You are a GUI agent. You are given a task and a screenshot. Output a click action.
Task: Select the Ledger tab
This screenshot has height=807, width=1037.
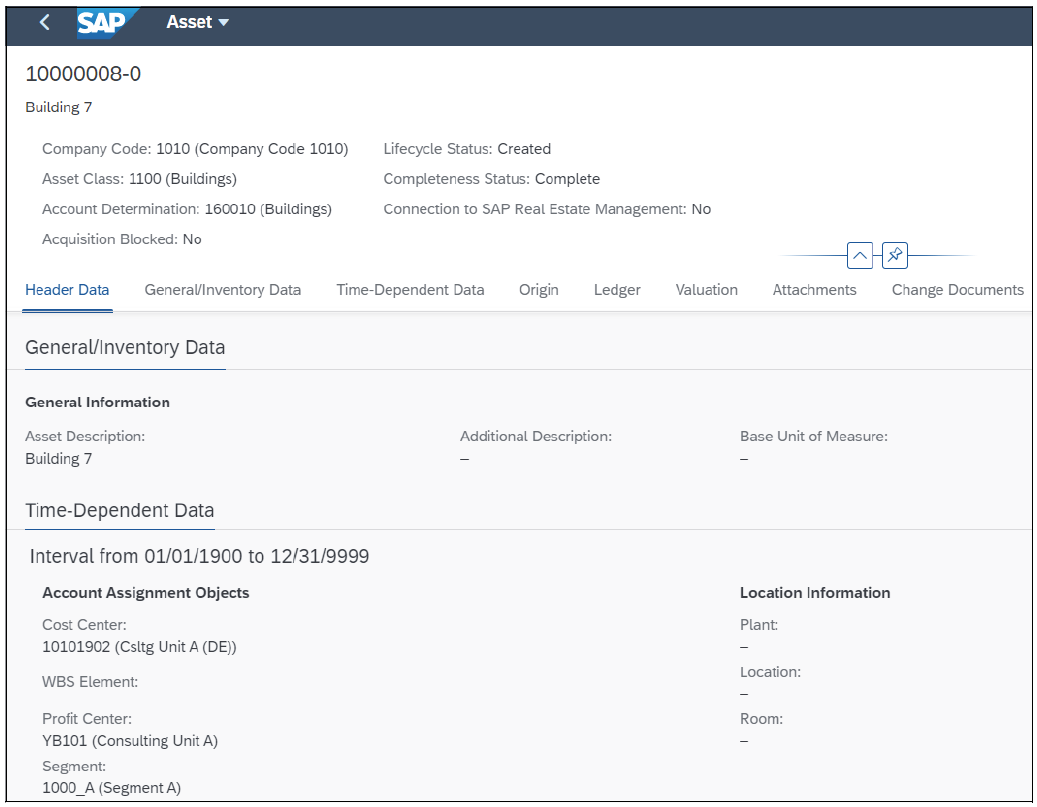tap(616, 290)
